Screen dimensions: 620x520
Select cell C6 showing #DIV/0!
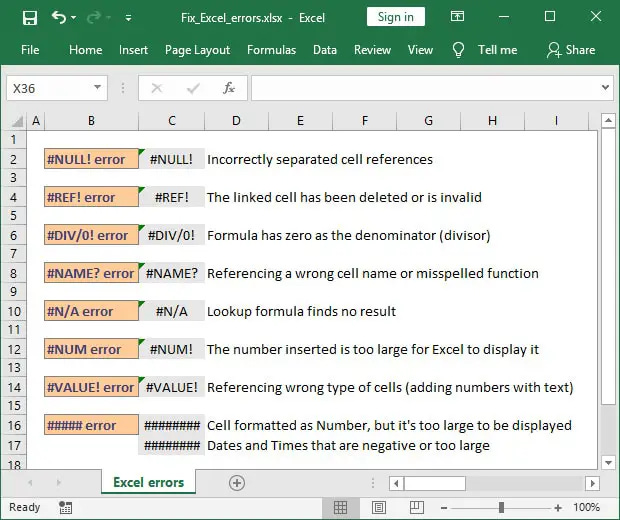pyautogui.click(x=172, y=235)
